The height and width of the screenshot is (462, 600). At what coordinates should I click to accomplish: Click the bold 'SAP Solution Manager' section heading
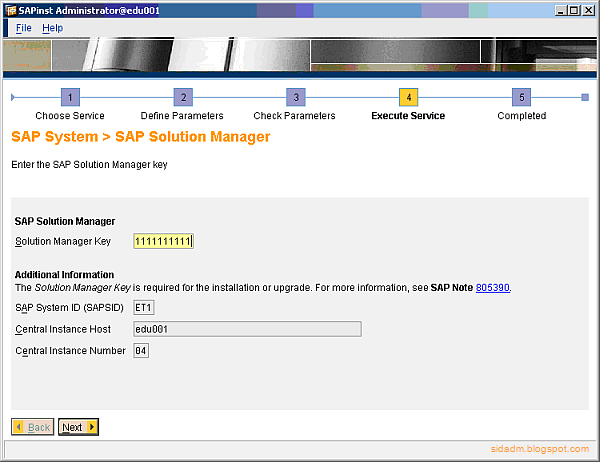(x=65, y=221)
